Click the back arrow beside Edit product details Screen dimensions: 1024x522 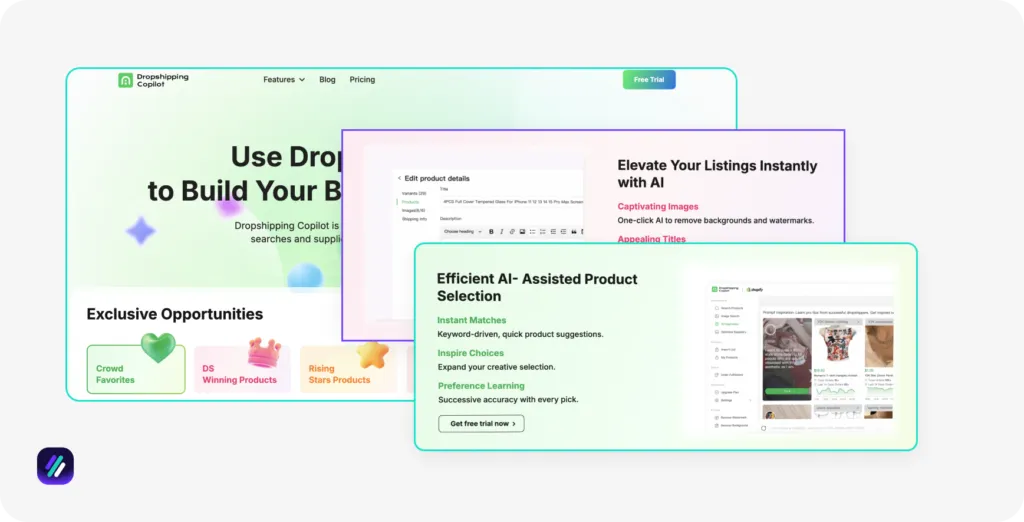[399, 178]
